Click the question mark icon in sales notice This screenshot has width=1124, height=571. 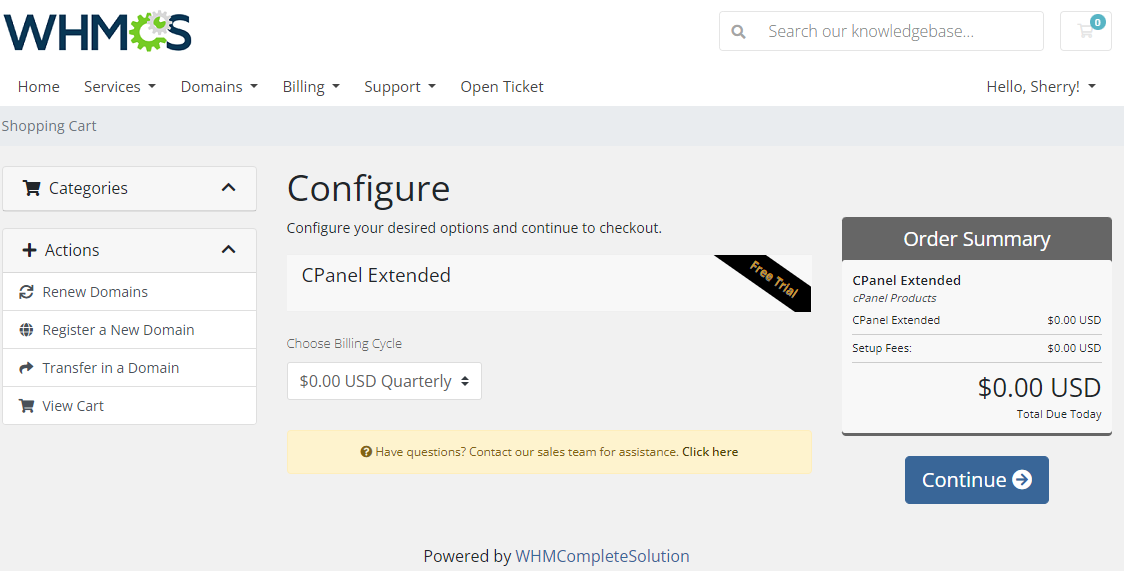coord(366,452)
